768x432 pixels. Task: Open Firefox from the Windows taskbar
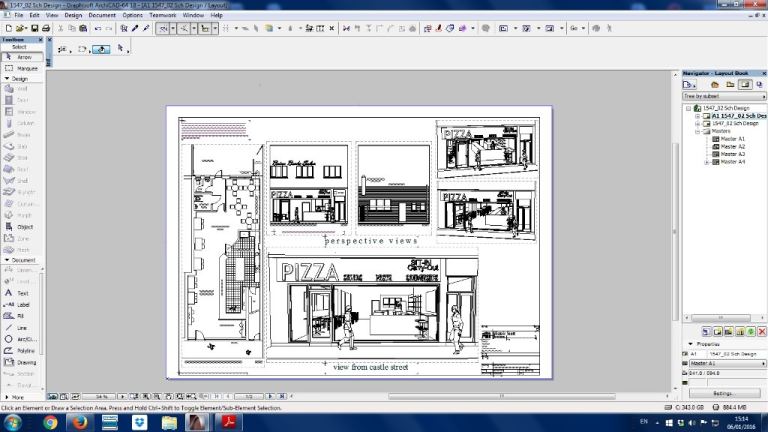(x=81, y=422)
